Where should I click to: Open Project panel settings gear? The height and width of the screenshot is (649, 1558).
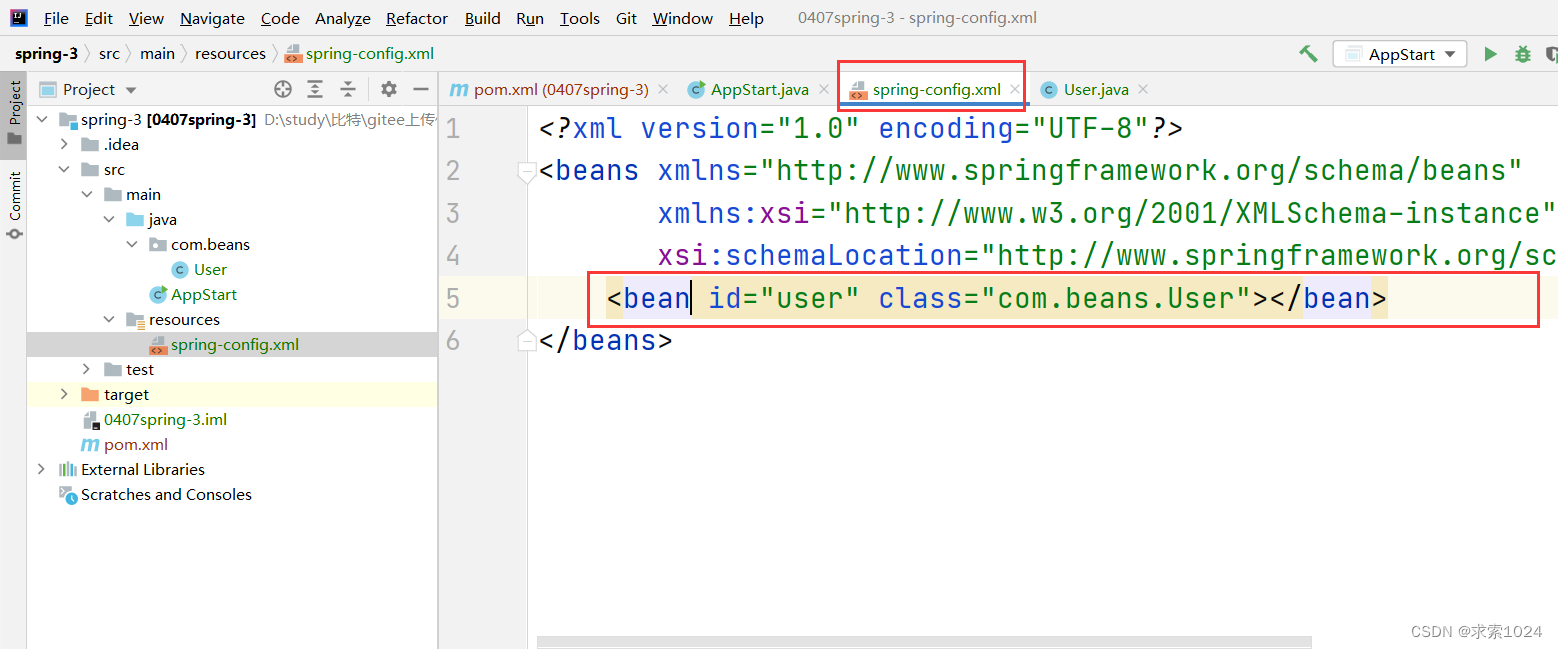click(389, 89)
